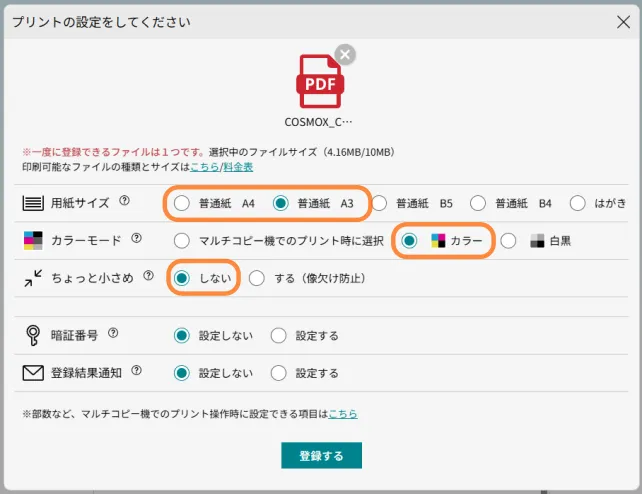Remove the attached PDF file with gray X
The image size is (642, 494).
pyautogui.click(x=345, y=55)
